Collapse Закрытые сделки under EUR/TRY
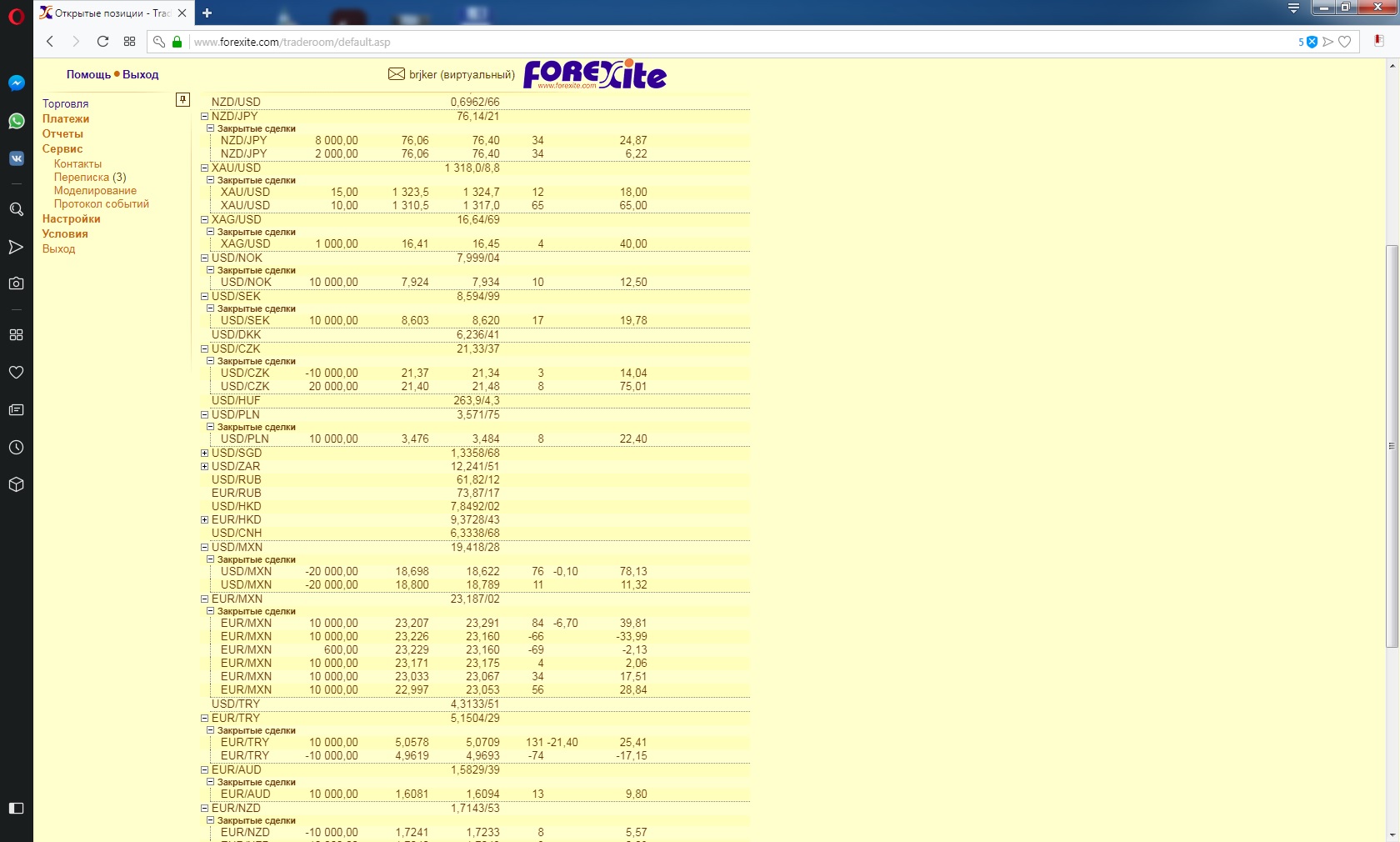 (x=210, y=730)
